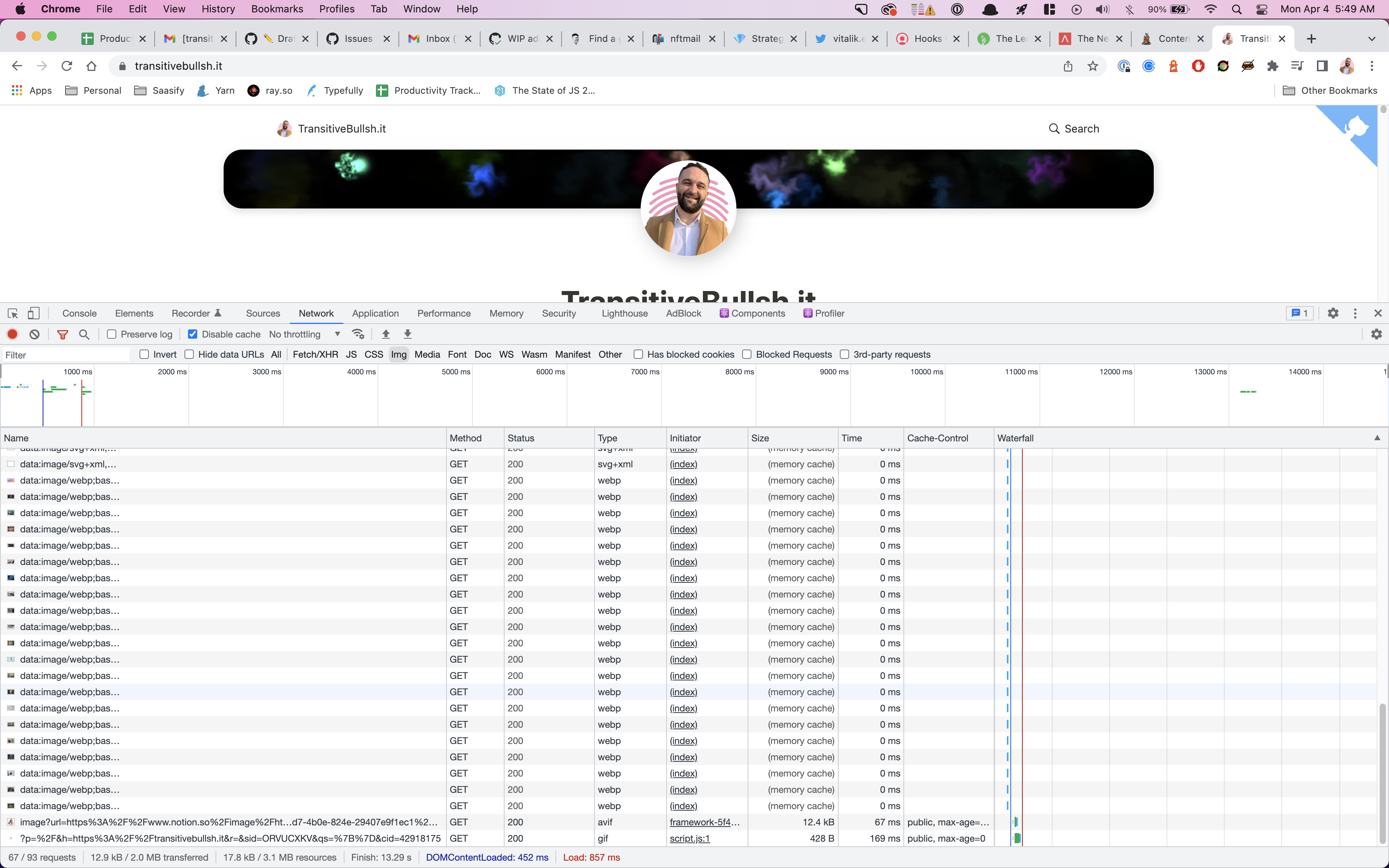Open the Chrome History menu

tap(218, 9)
